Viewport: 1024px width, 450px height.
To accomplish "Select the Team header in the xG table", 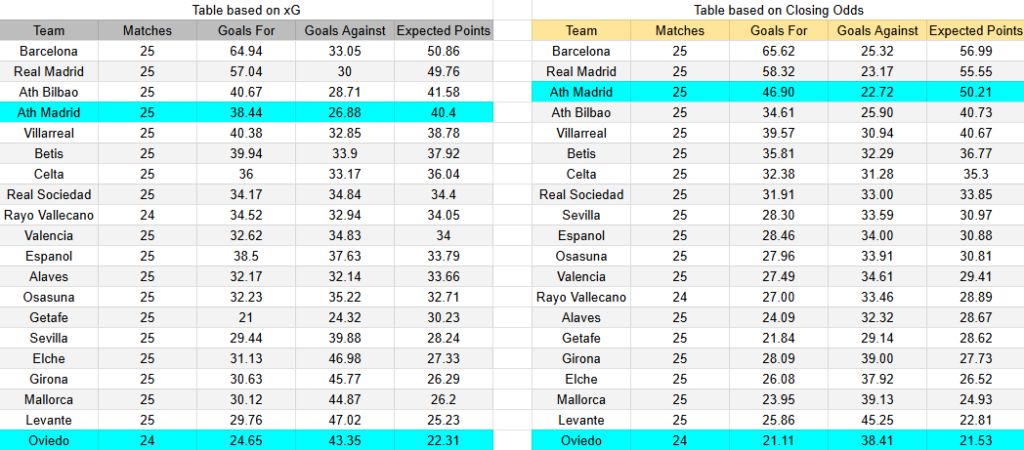I will [x=48, y=31].
